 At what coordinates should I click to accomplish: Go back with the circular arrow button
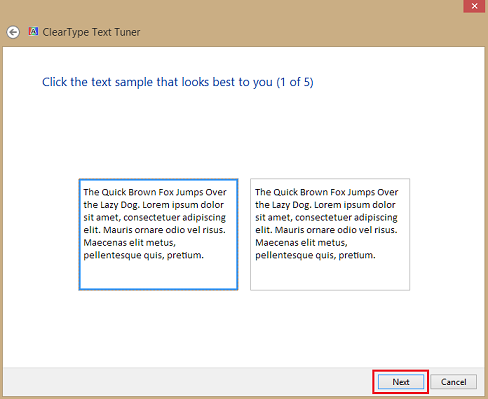pyautogui.click(x=13, y=32)
